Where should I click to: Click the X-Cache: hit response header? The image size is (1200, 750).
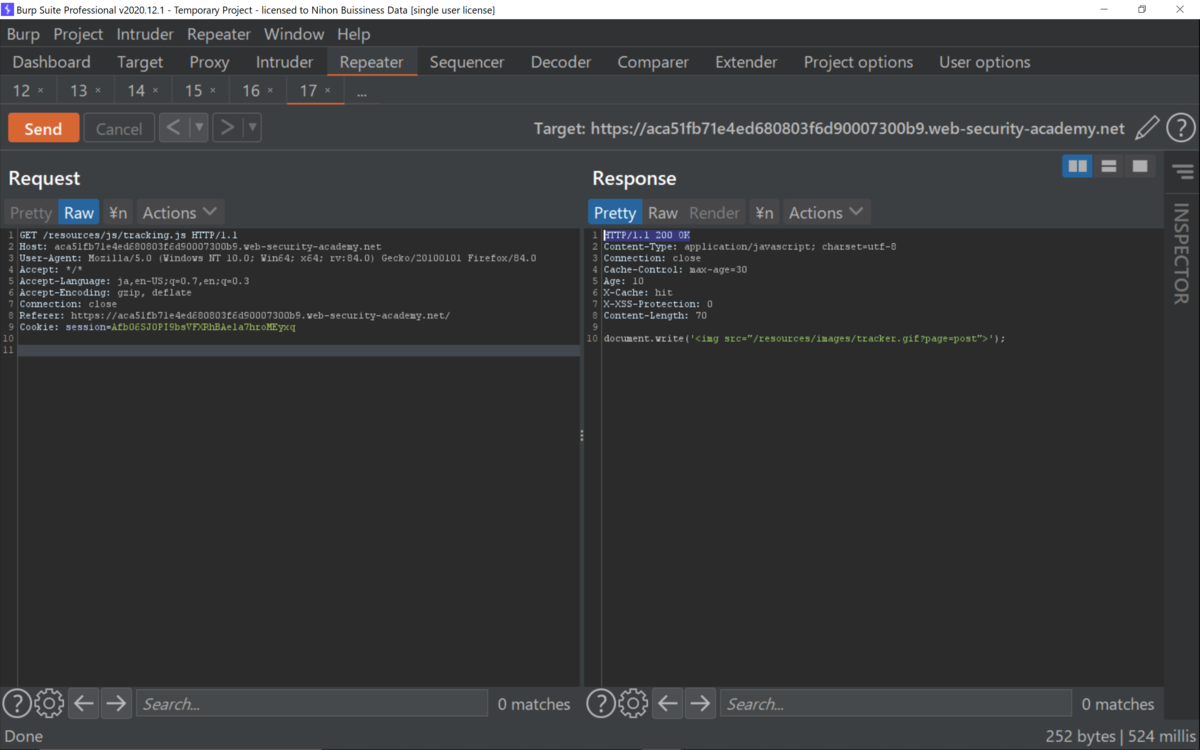coord(638,293)
